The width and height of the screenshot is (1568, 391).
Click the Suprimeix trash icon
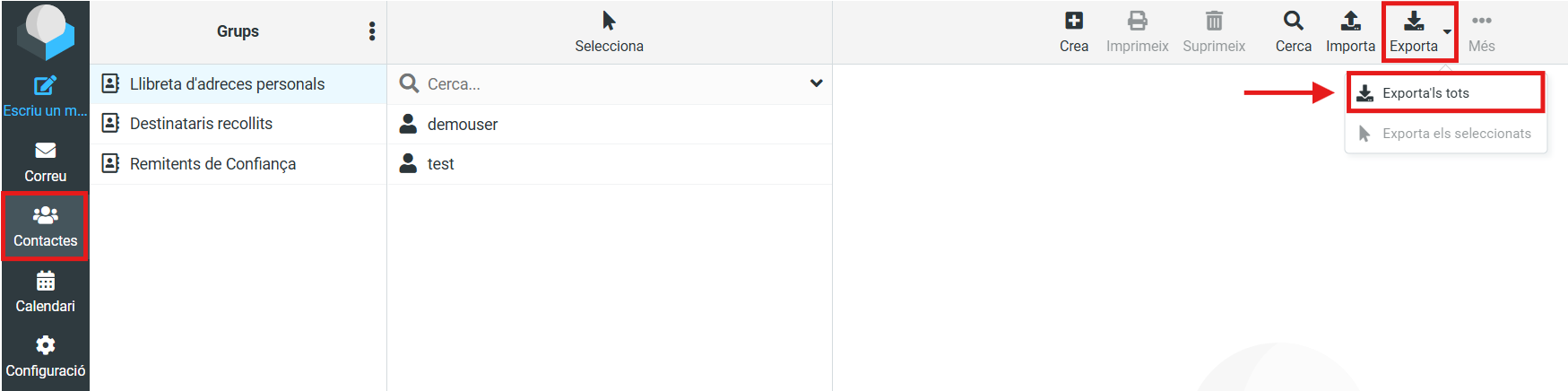[x=1214, y=21]
